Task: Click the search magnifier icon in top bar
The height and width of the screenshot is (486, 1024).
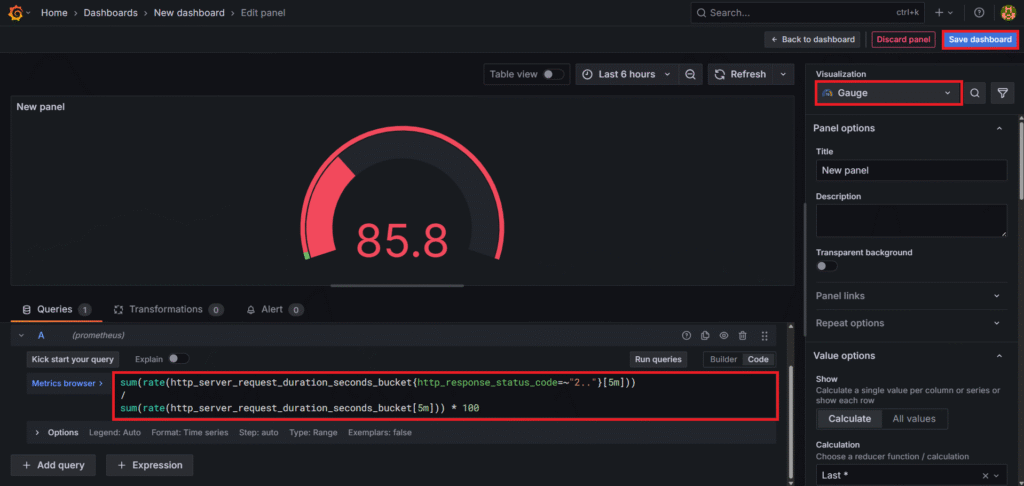Action: click(x=701, y=12)
